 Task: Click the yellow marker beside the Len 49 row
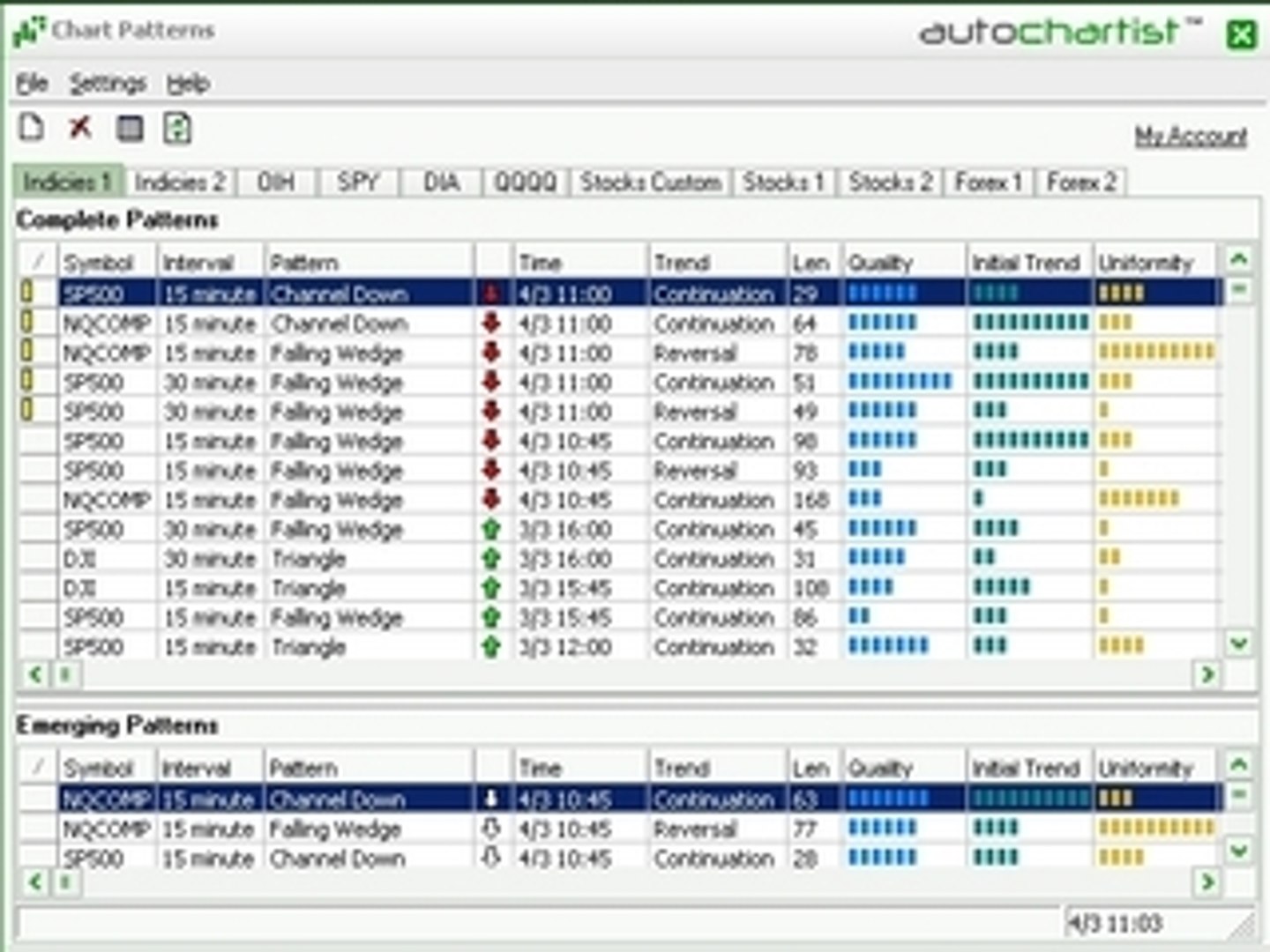point(26,410)
